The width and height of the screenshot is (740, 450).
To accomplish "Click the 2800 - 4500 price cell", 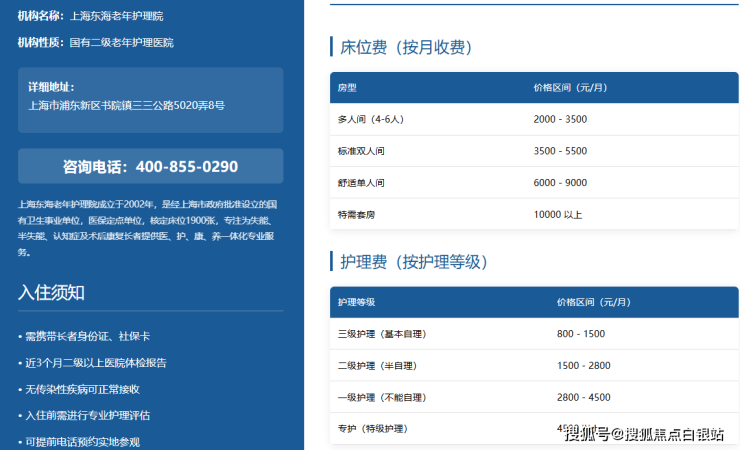I will pyautogui.click(x=583, y=397).
